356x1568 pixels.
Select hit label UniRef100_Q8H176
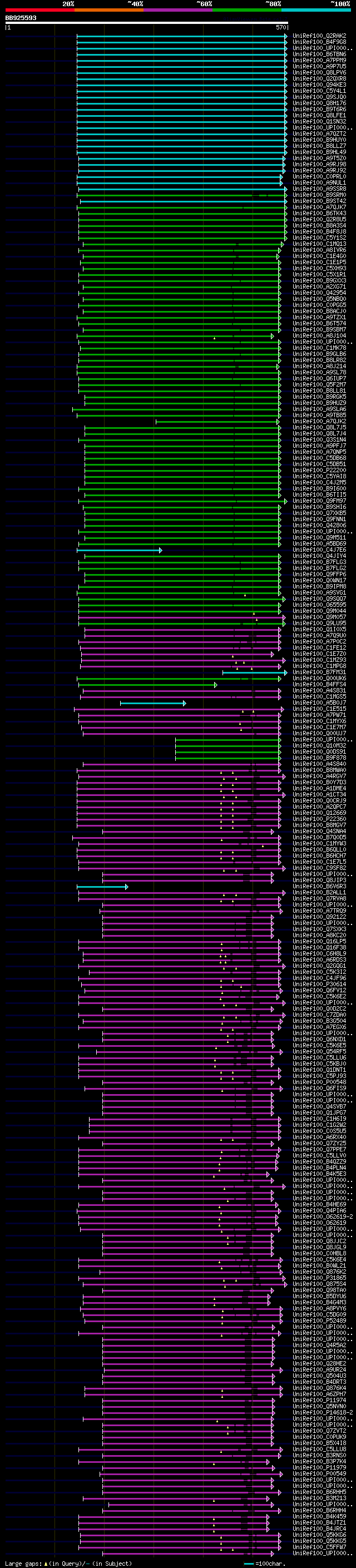319,103
